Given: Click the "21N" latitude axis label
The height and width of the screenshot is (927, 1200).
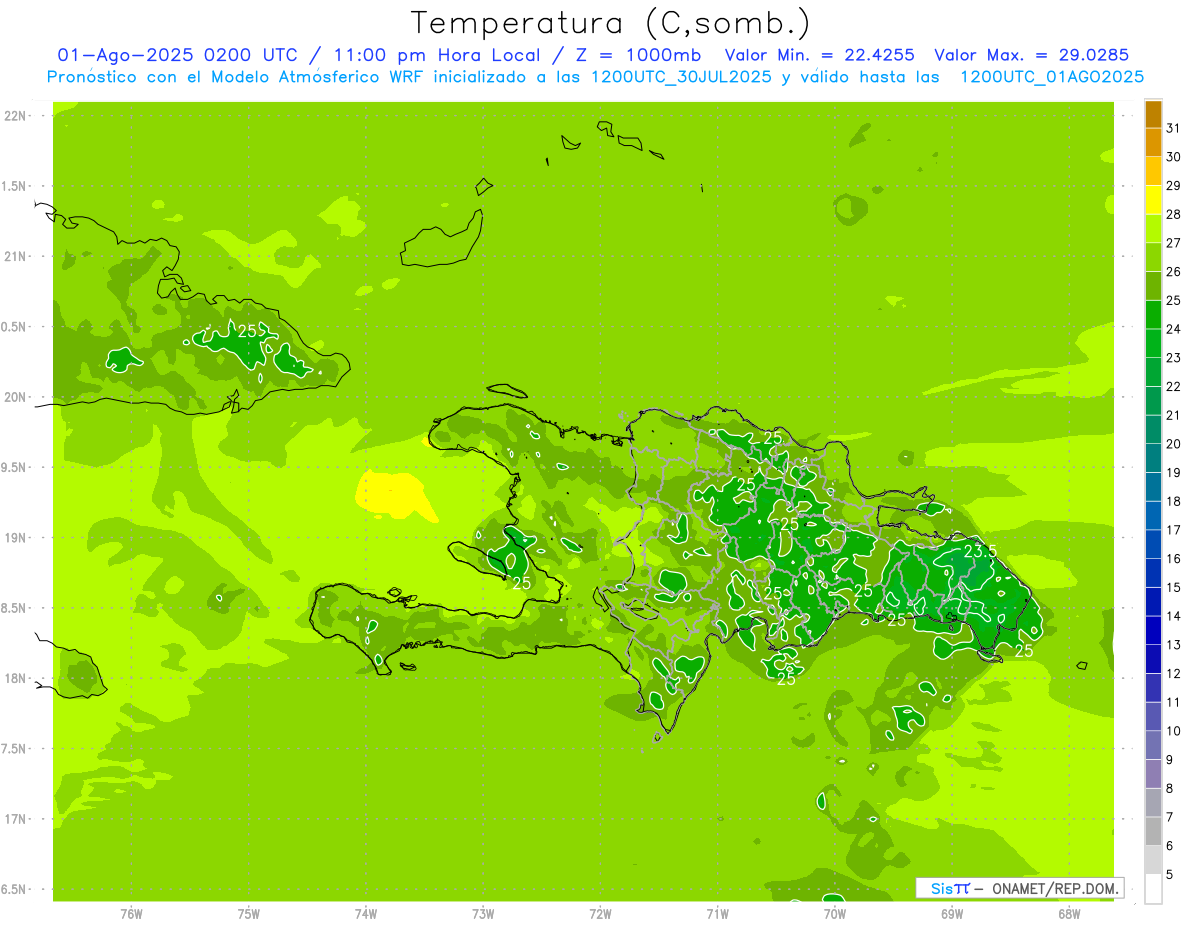Looking at the screenshot, I should tap(14, 256).
